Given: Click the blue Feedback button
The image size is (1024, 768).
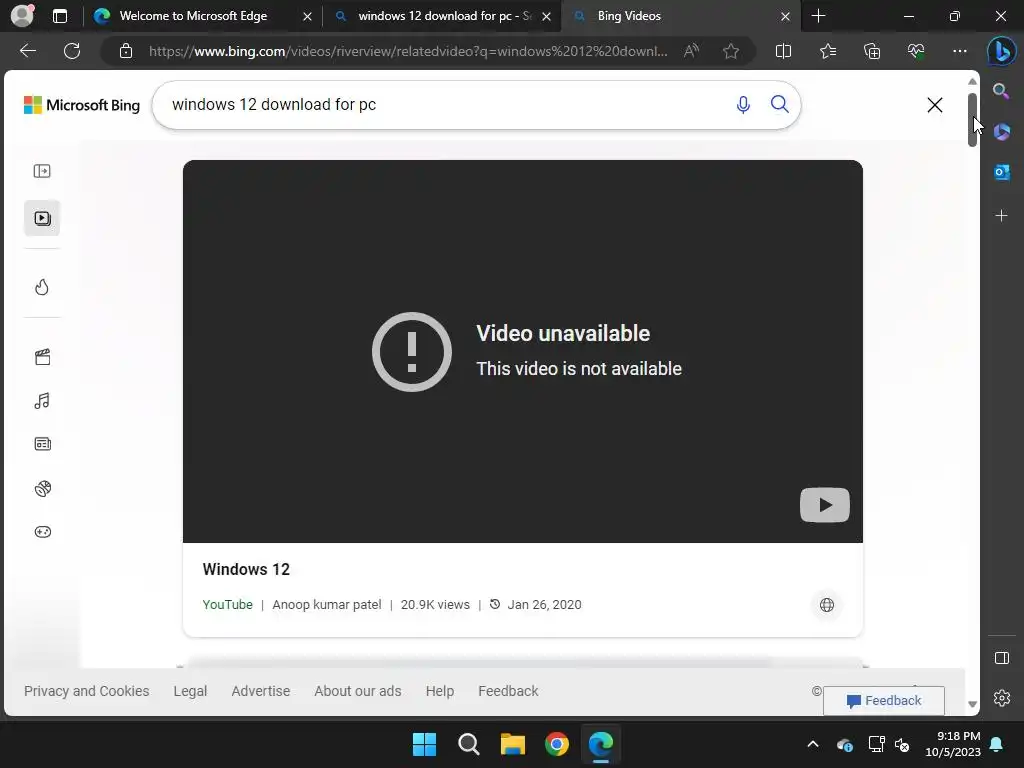Looking at the screenshot, I should (x=884, y=700).
